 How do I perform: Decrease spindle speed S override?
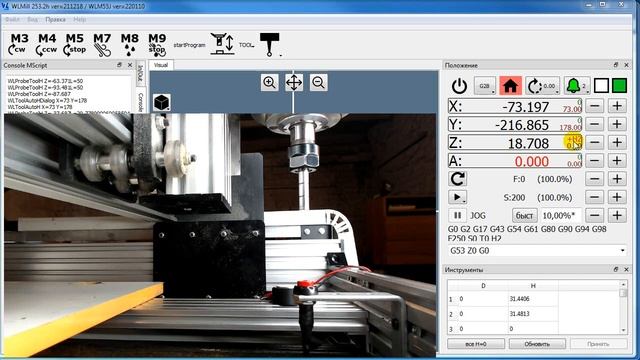595,197
